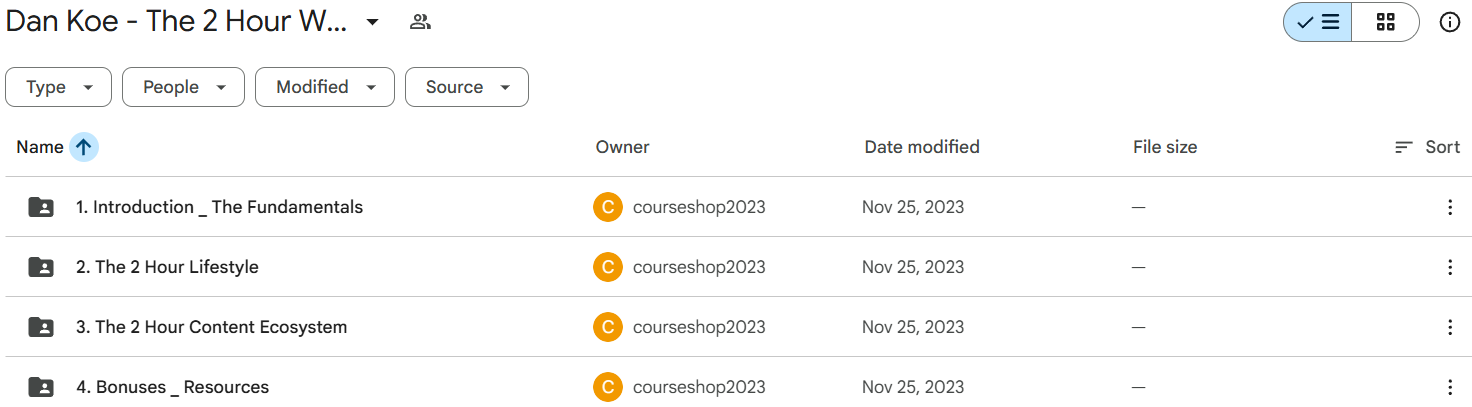Open more actions for Bonuses _ Resources

(x=1449, y=387)
